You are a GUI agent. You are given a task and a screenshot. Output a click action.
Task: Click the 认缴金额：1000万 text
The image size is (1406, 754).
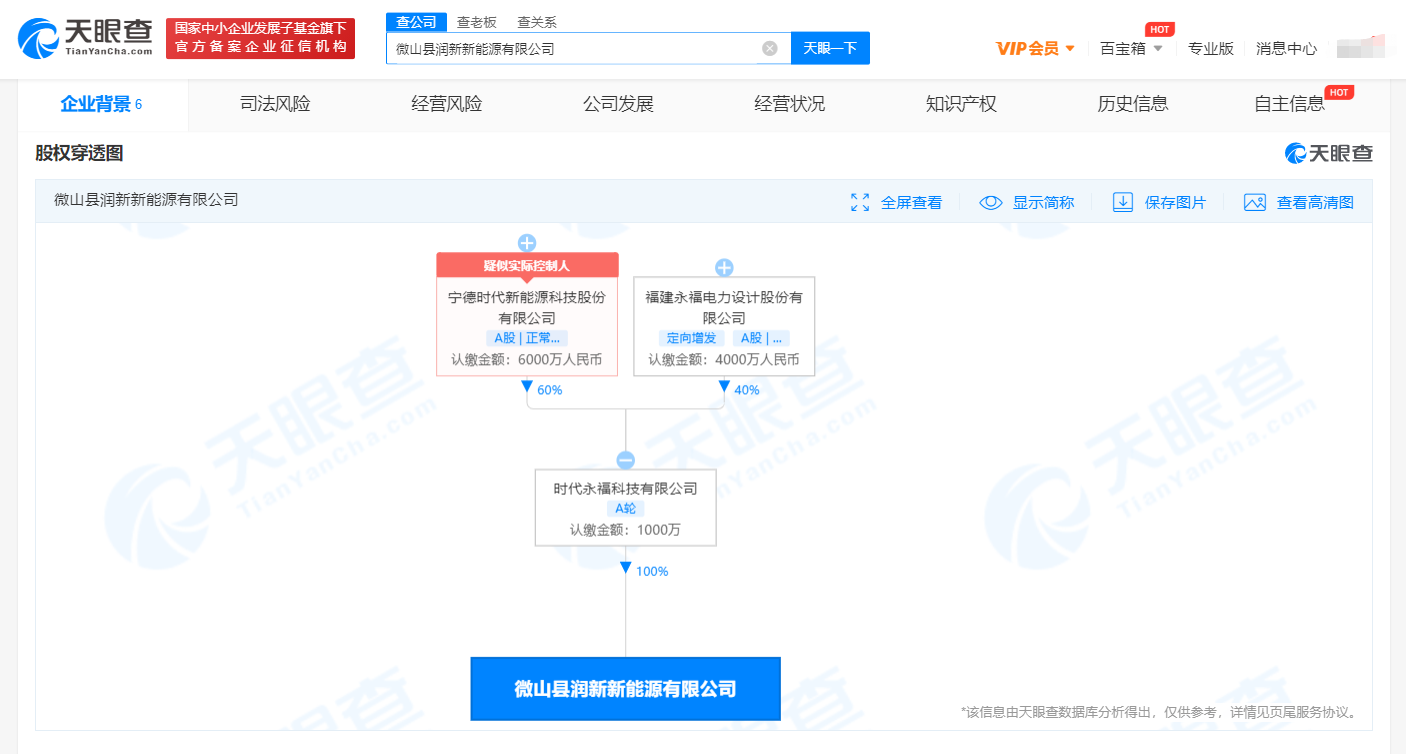coord(625,530)
